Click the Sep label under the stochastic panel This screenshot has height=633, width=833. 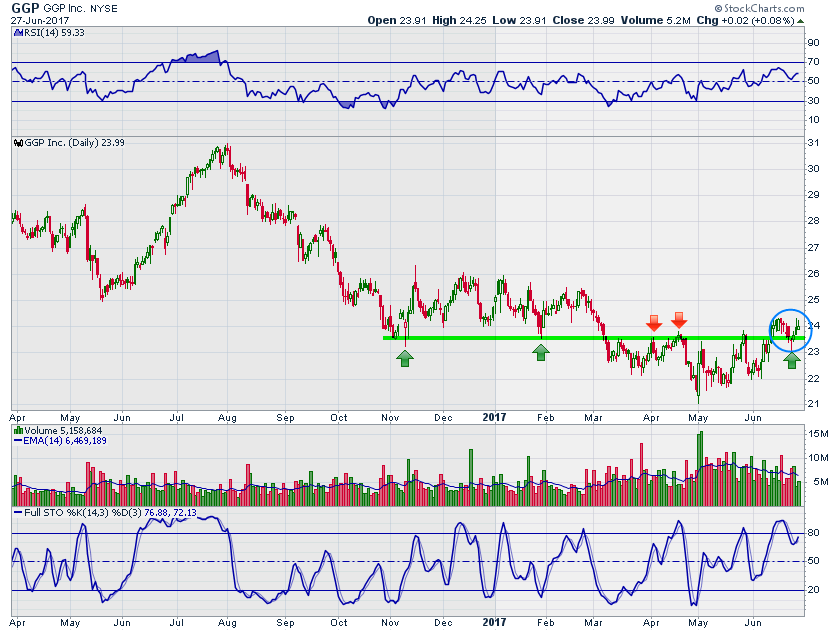tap(285, 623)
